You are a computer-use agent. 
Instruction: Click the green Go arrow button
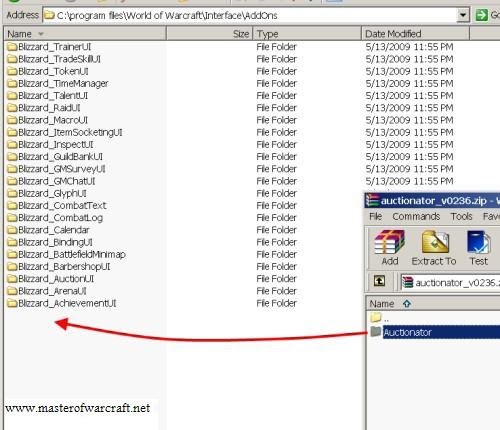click(481, 15)
